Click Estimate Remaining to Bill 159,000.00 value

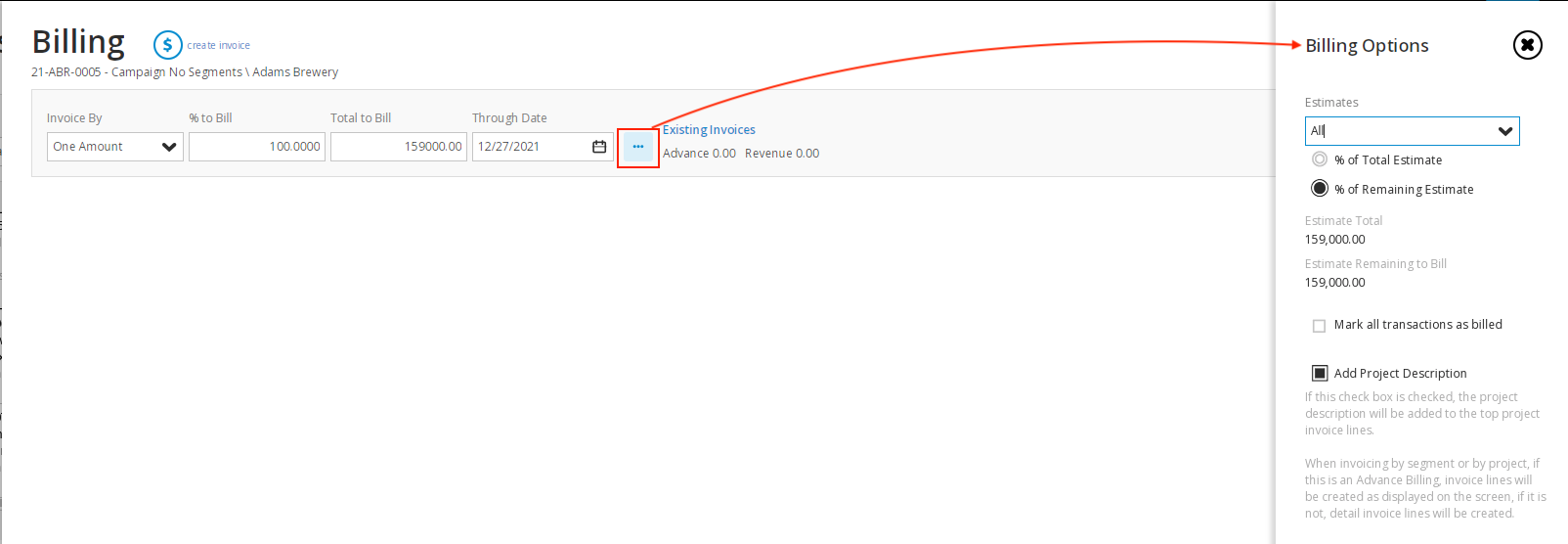pos(1334,283)
